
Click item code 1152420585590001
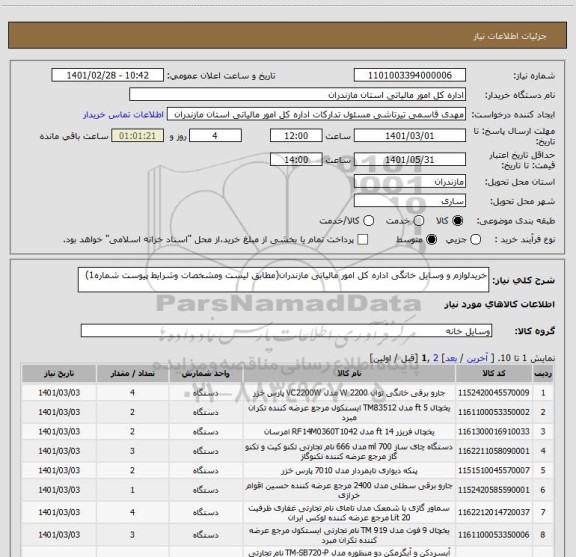click(494, 490)
